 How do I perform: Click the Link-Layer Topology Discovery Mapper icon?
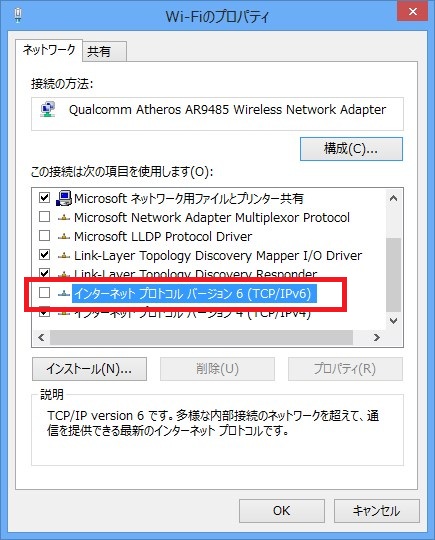tap(64, 256)
